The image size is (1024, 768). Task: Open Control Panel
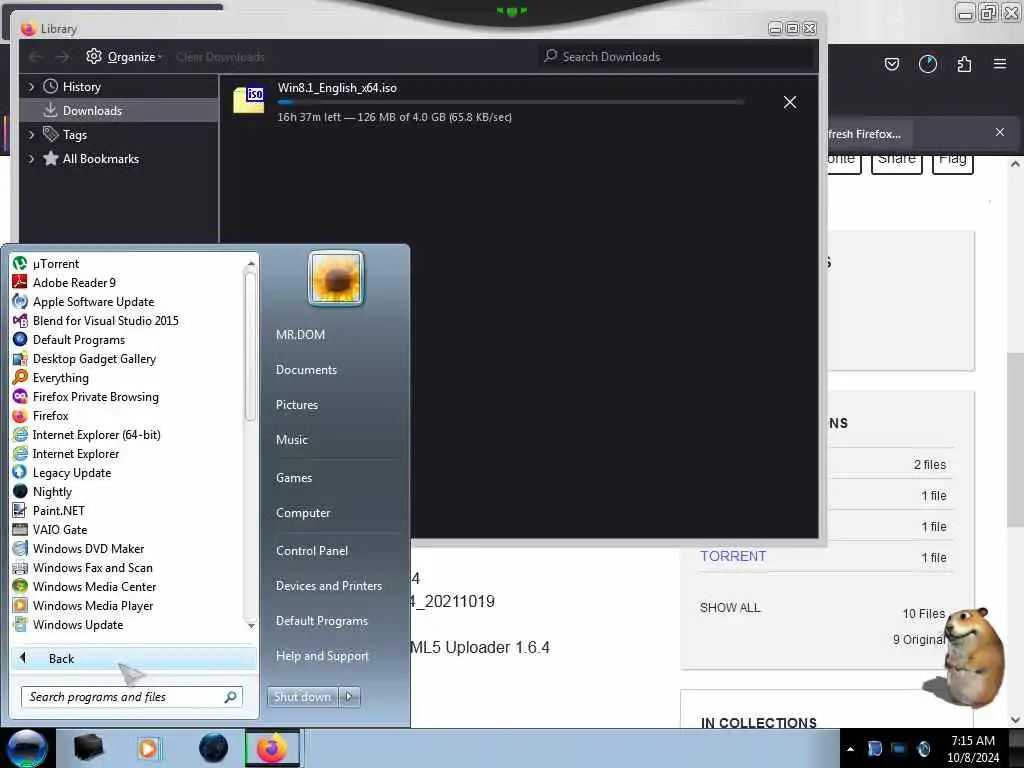(x=312, y=551)
